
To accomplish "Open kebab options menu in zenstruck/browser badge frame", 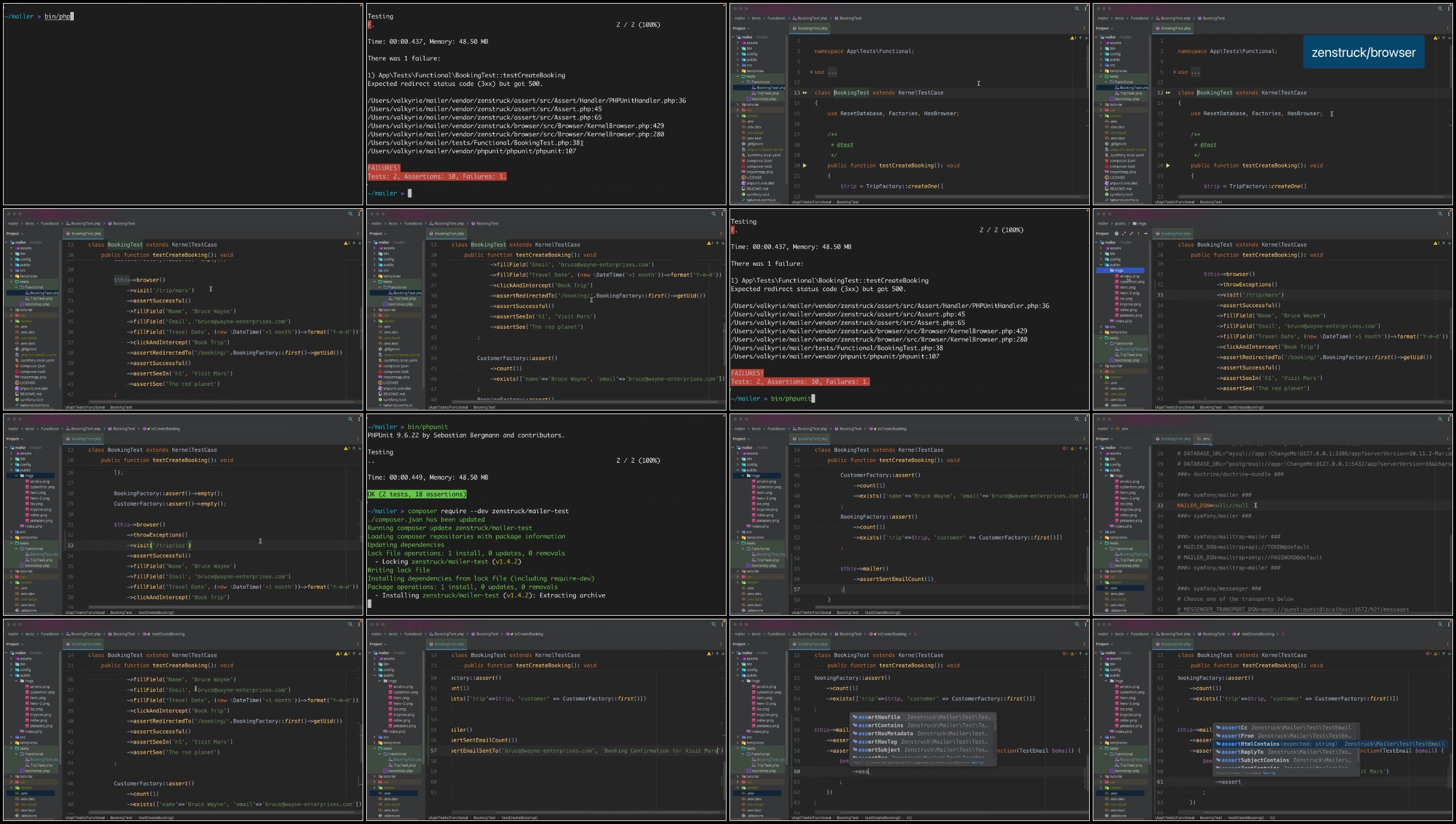I will 1448,8.
